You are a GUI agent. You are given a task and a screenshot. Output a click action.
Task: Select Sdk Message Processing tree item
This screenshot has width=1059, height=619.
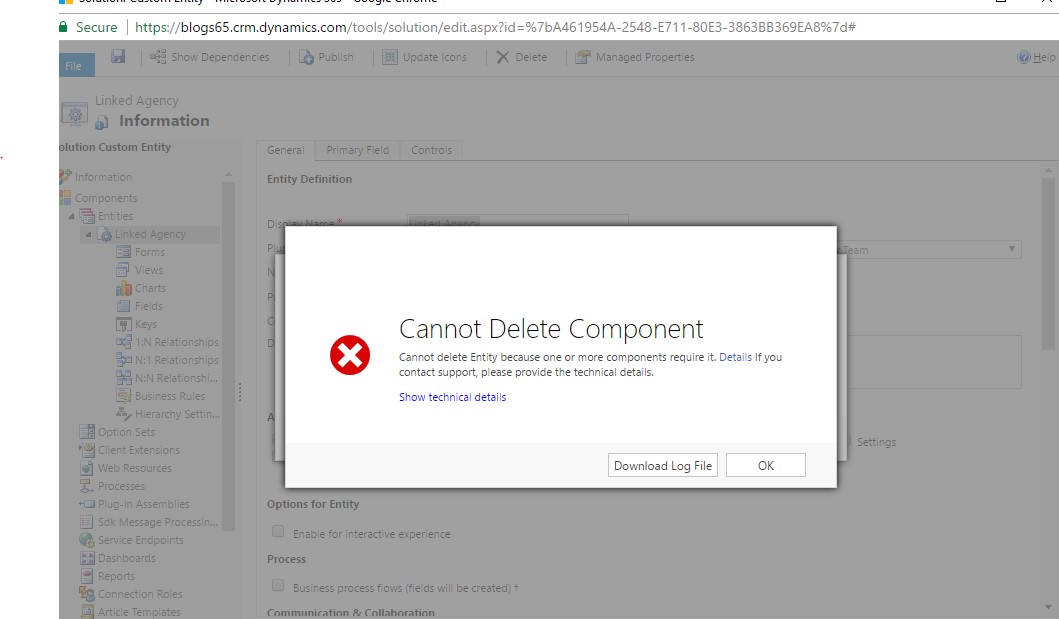pos(157,522)
